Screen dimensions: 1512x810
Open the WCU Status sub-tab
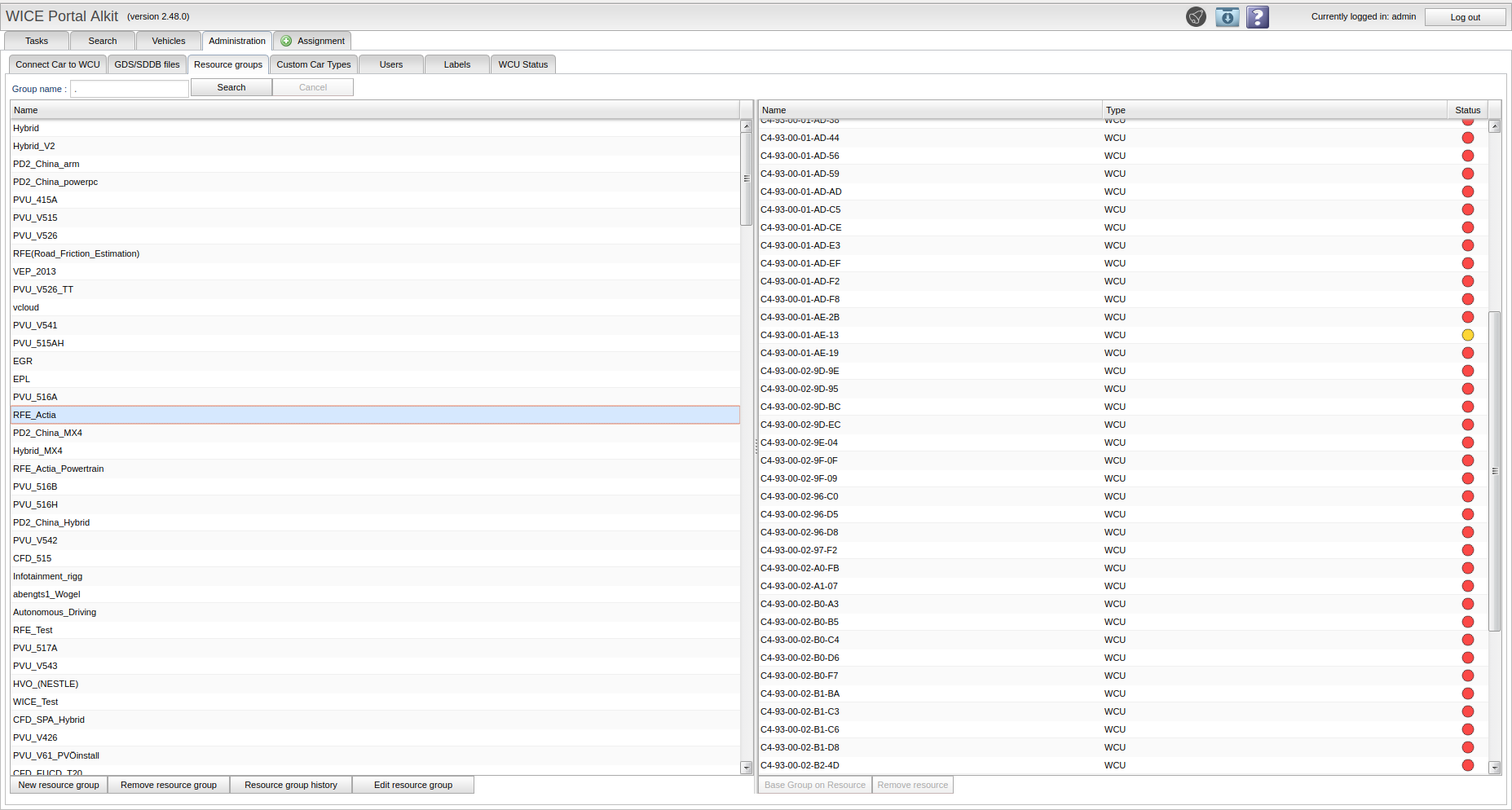[x=522, y=64]
